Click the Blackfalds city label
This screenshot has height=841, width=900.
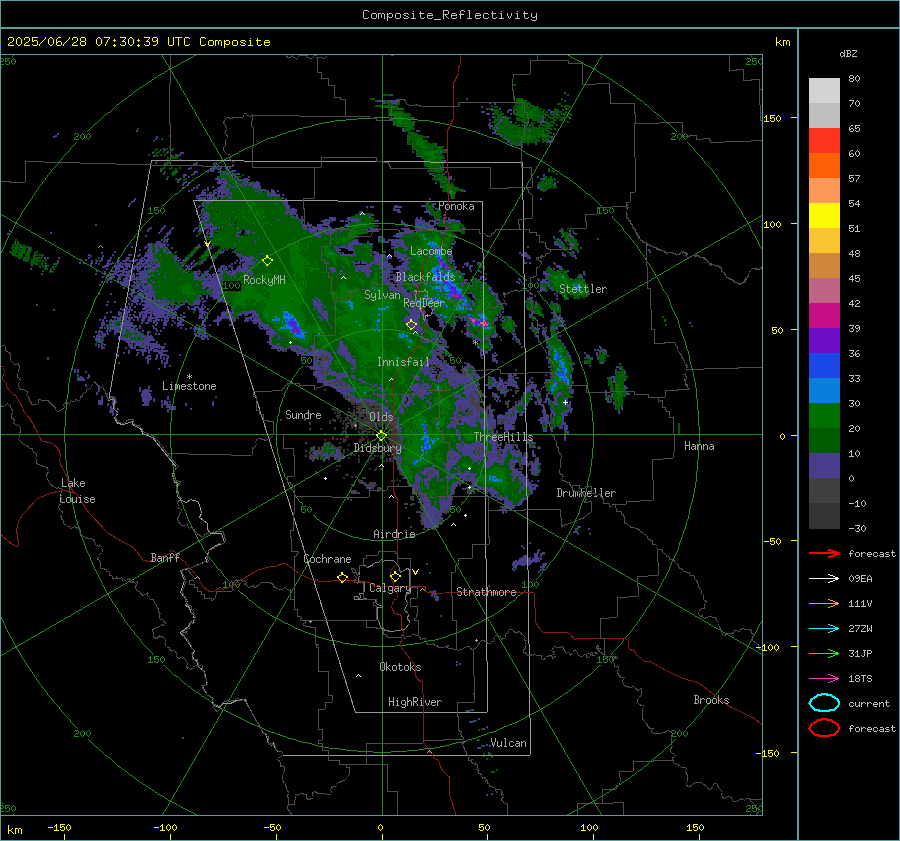(x=425, y=277)
